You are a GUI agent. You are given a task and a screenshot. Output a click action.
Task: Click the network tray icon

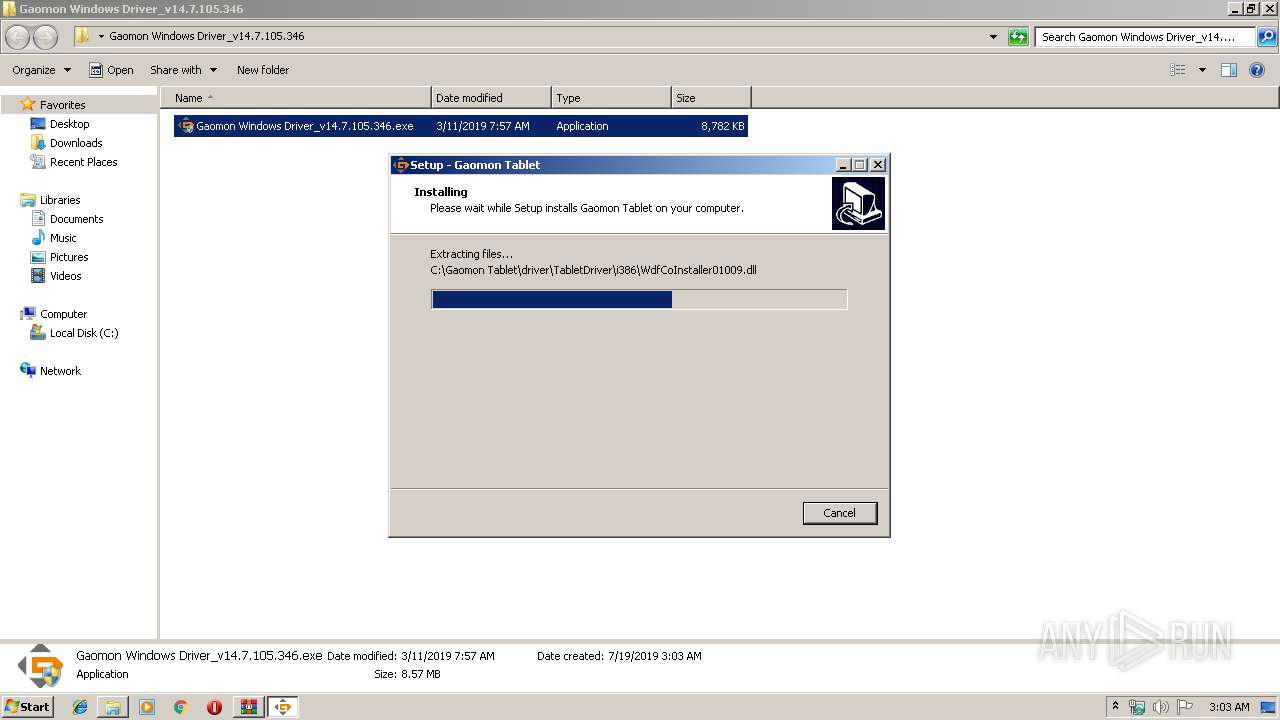tap(1137, 707)
